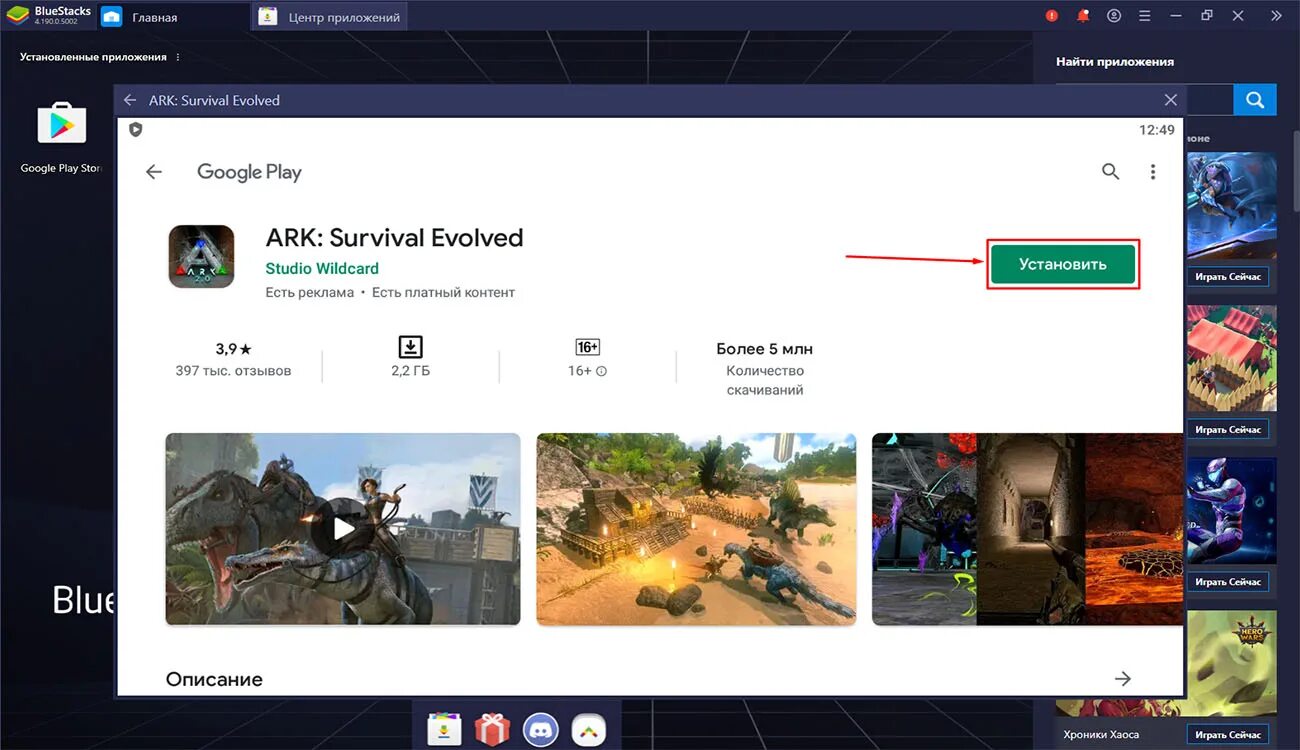Open the third ARK screenshot with lava
Screen dimensions: 1300x750
click(1027, 529)
